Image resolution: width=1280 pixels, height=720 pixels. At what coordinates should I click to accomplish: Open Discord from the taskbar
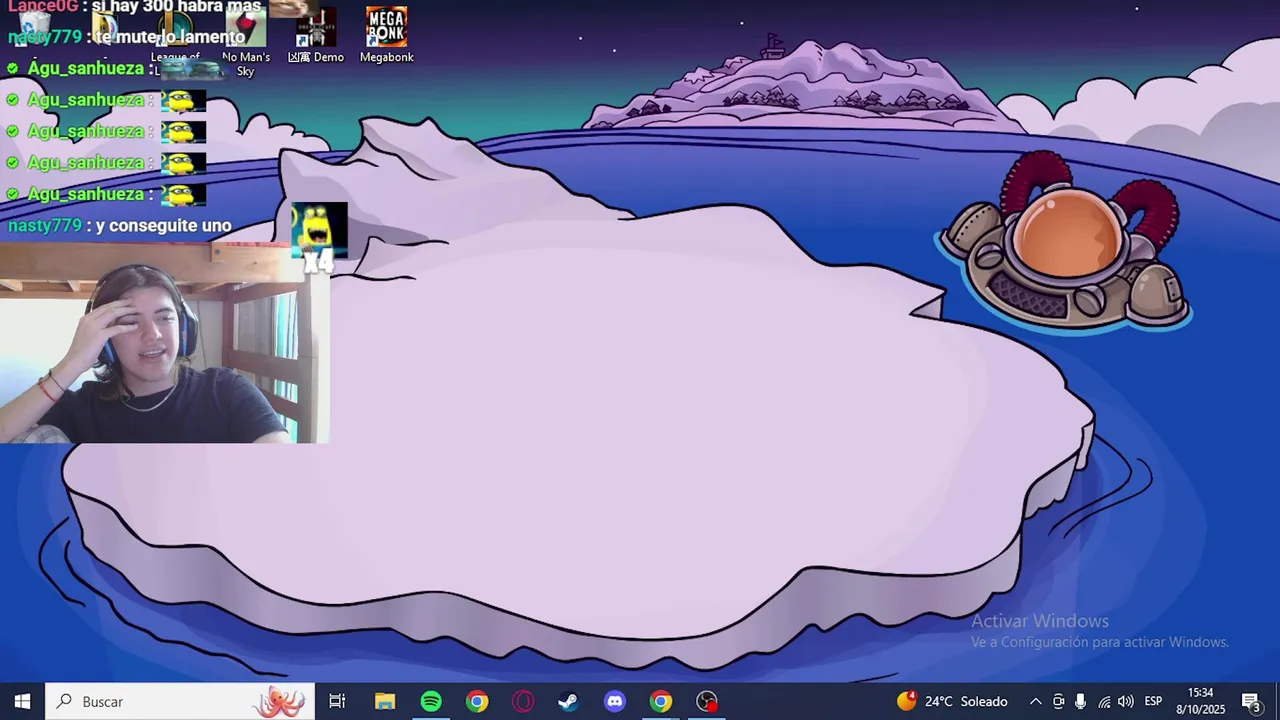(615, 701)
